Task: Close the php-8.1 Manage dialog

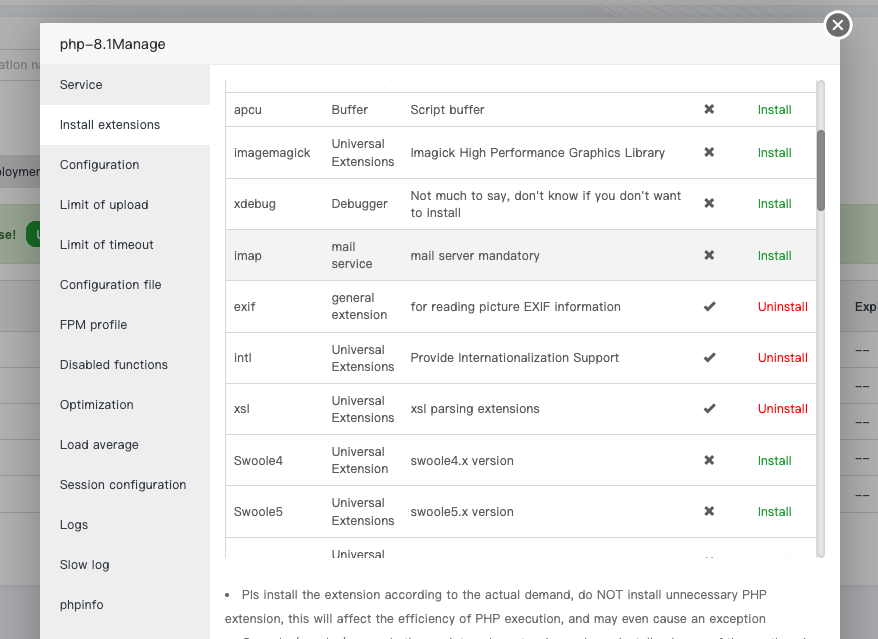Action: 838,25
